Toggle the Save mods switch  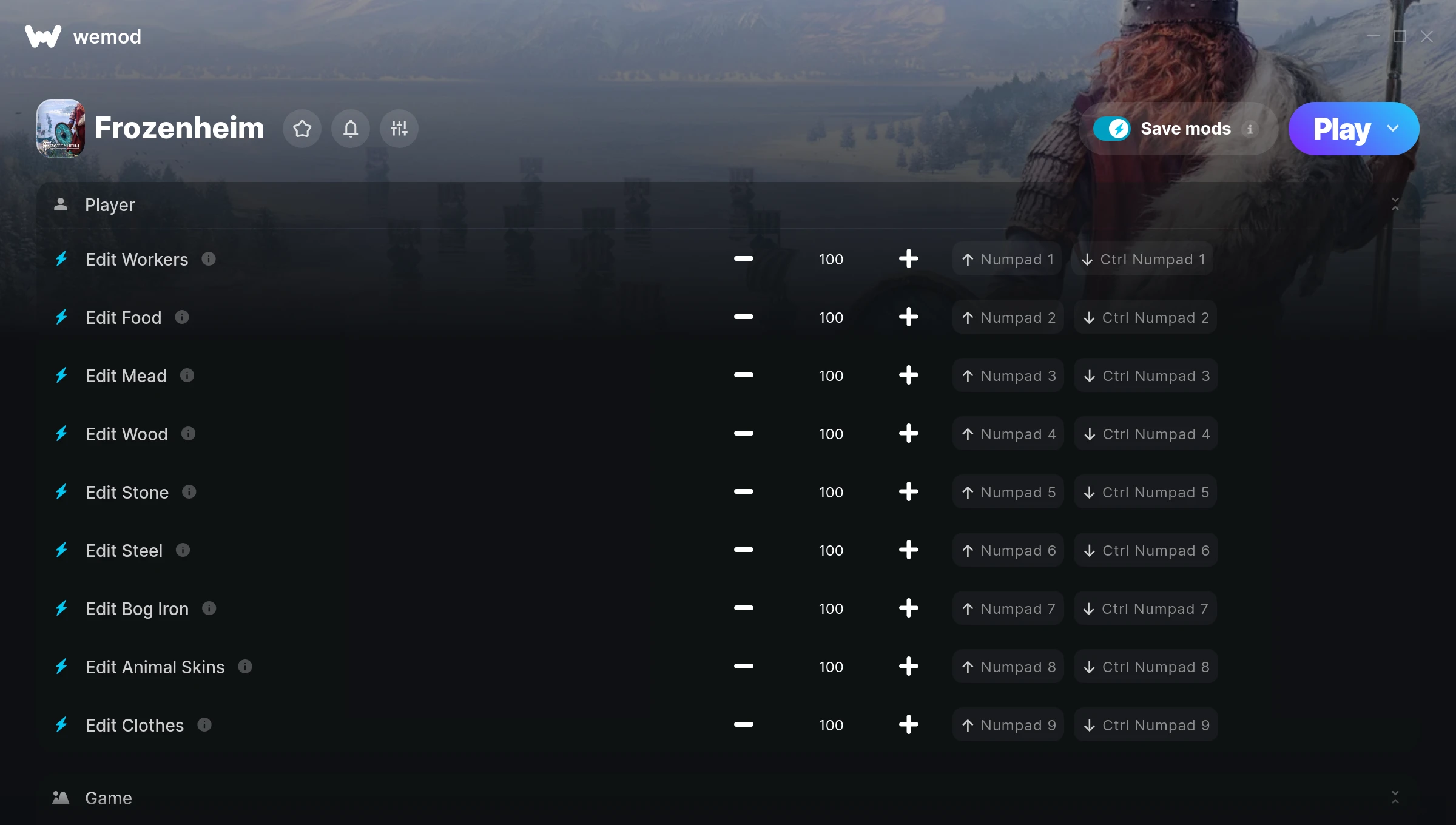pos(1112,129)
